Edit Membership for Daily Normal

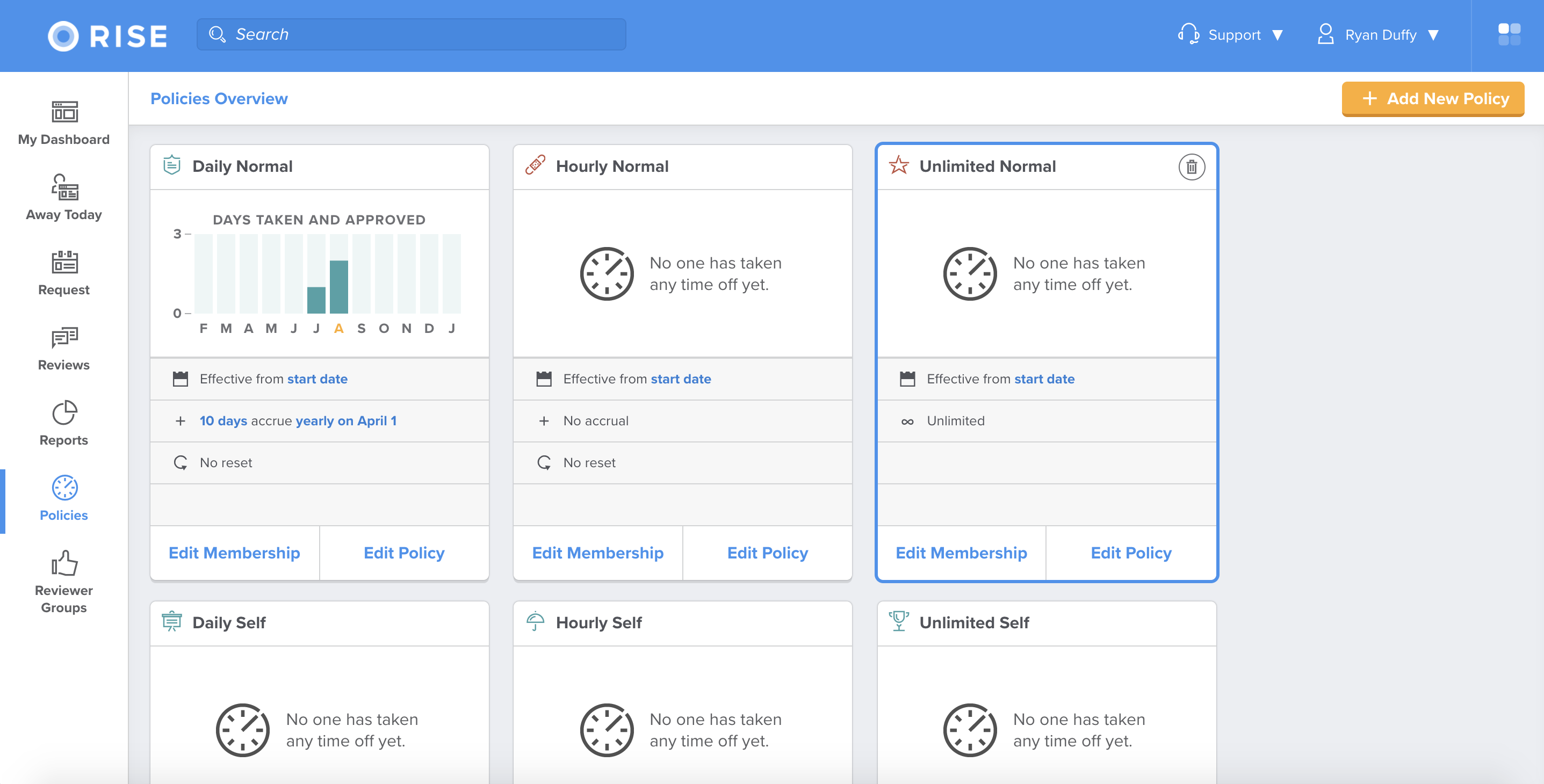coord(234,552)
